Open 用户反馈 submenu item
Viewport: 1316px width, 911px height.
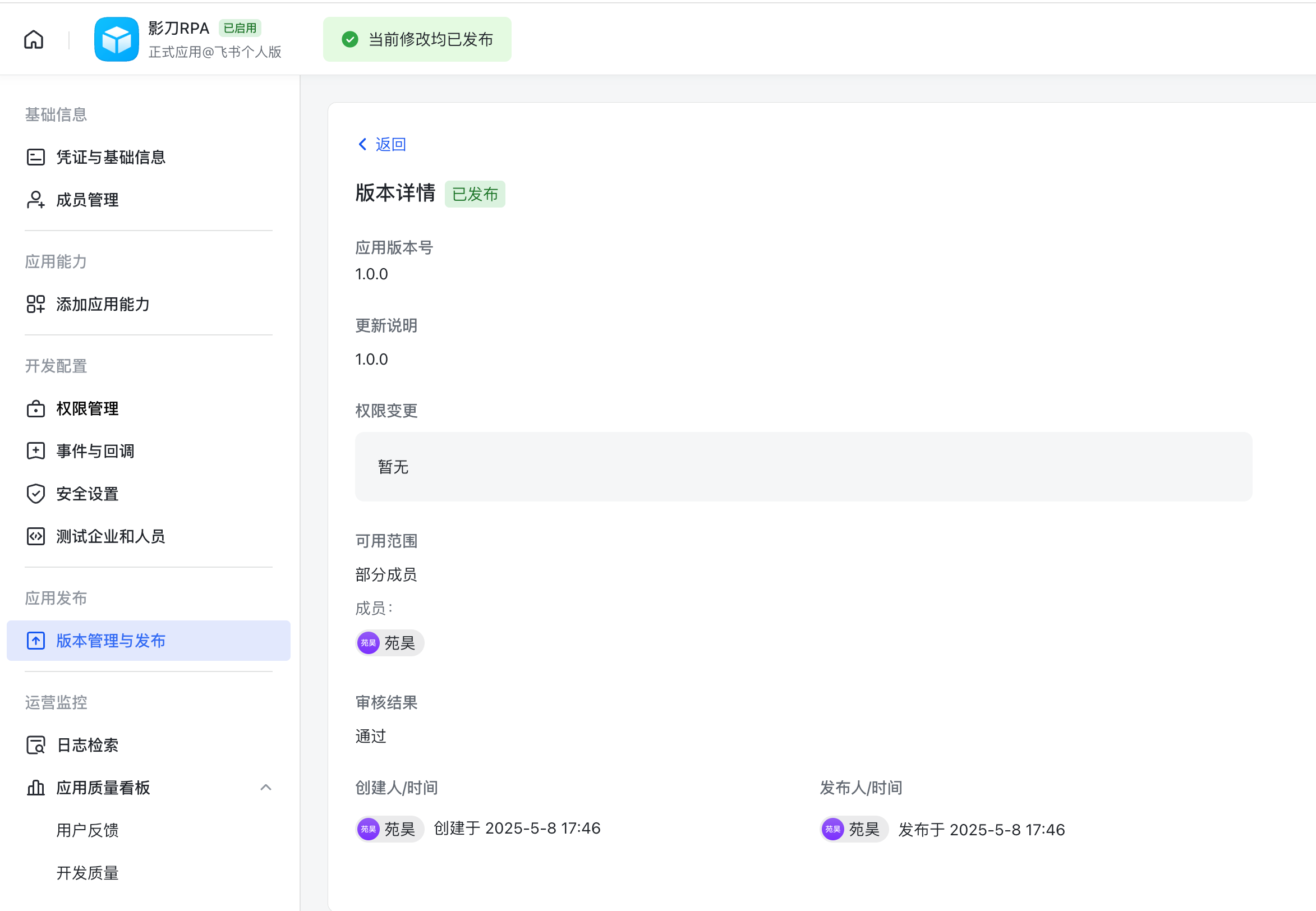88,830
